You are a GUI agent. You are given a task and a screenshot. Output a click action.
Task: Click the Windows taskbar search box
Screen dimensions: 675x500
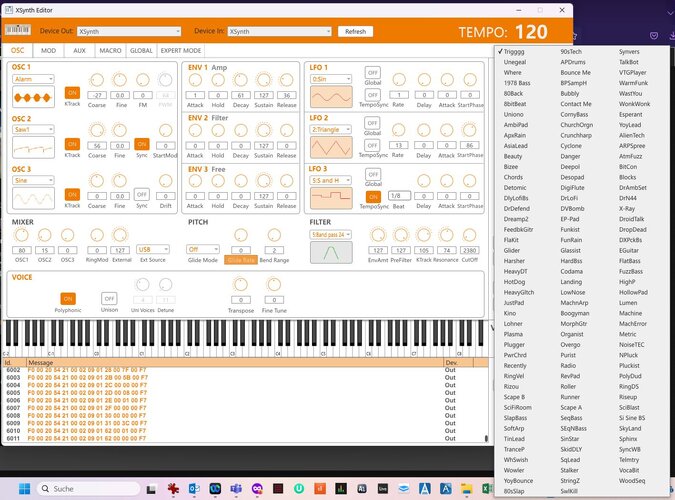[x=89, y=489]
